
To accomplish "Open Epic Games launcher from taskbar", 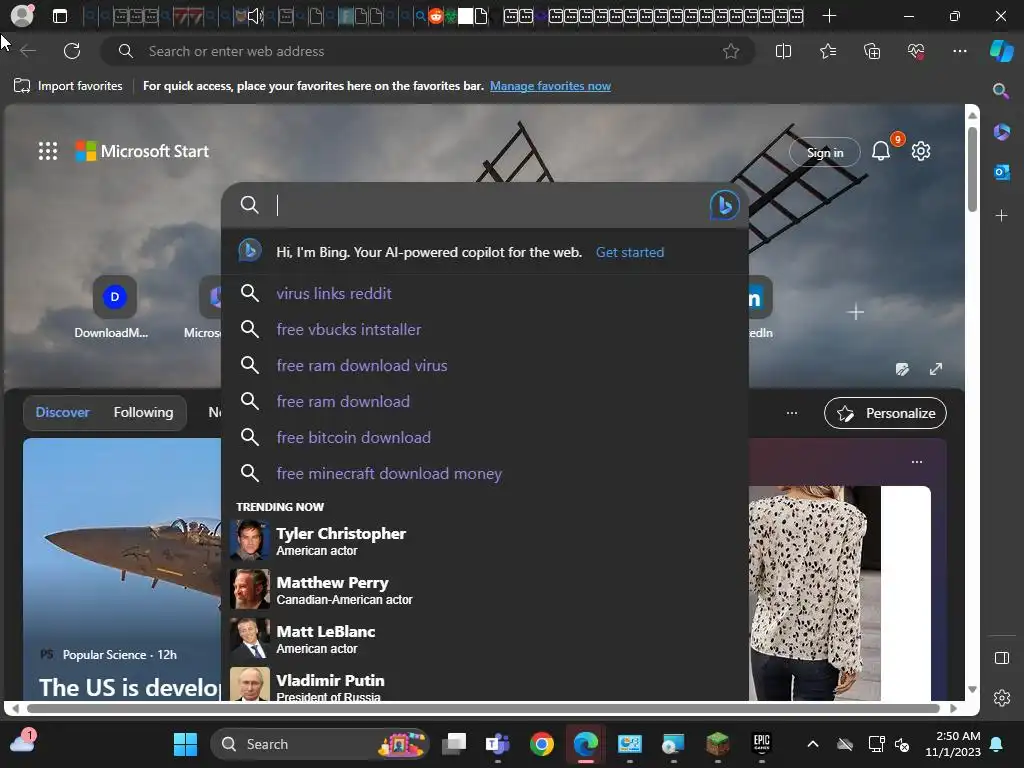I will 761,744.
